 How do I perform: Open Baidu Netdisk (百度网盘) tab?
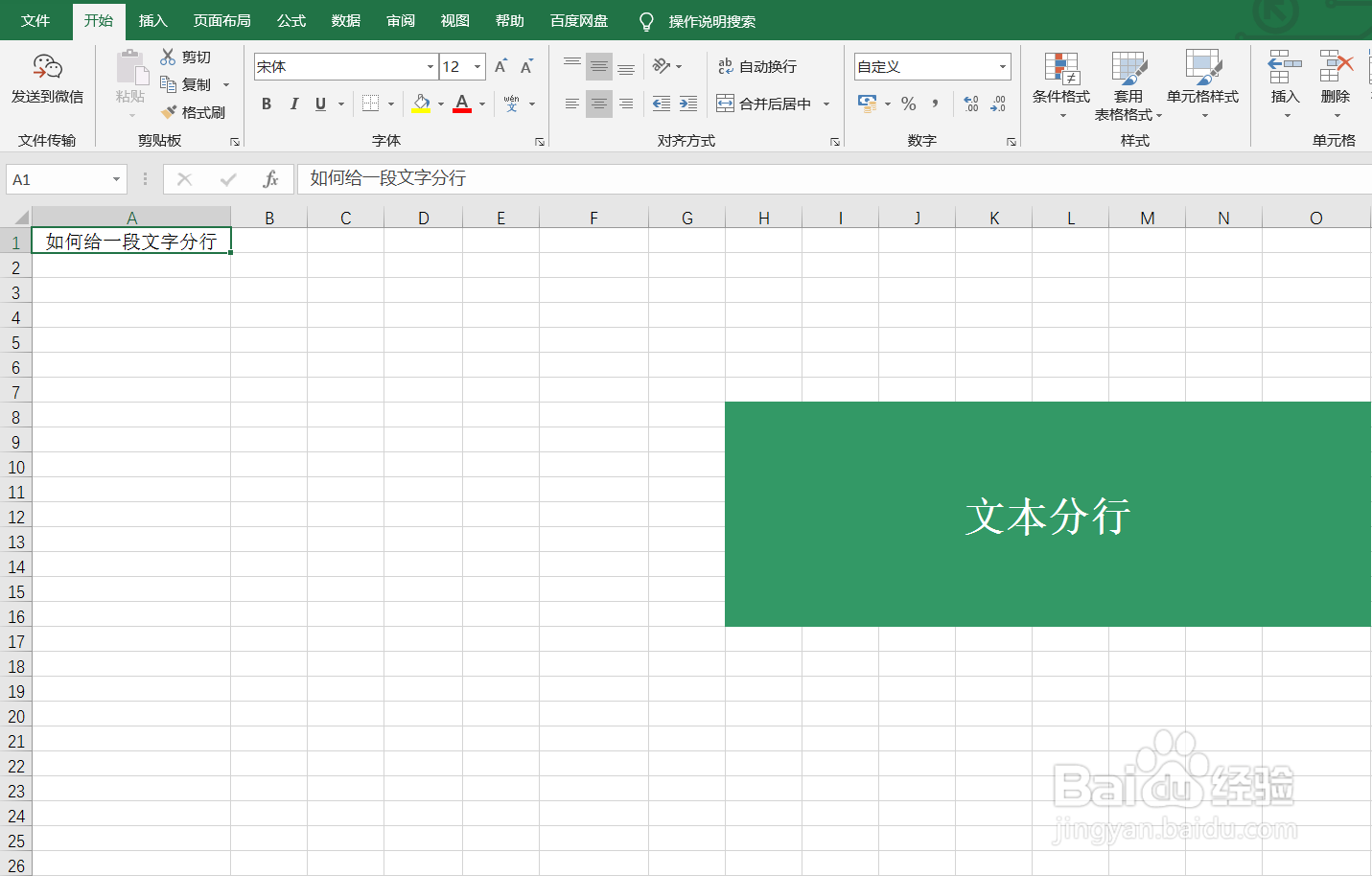[579, 20]
